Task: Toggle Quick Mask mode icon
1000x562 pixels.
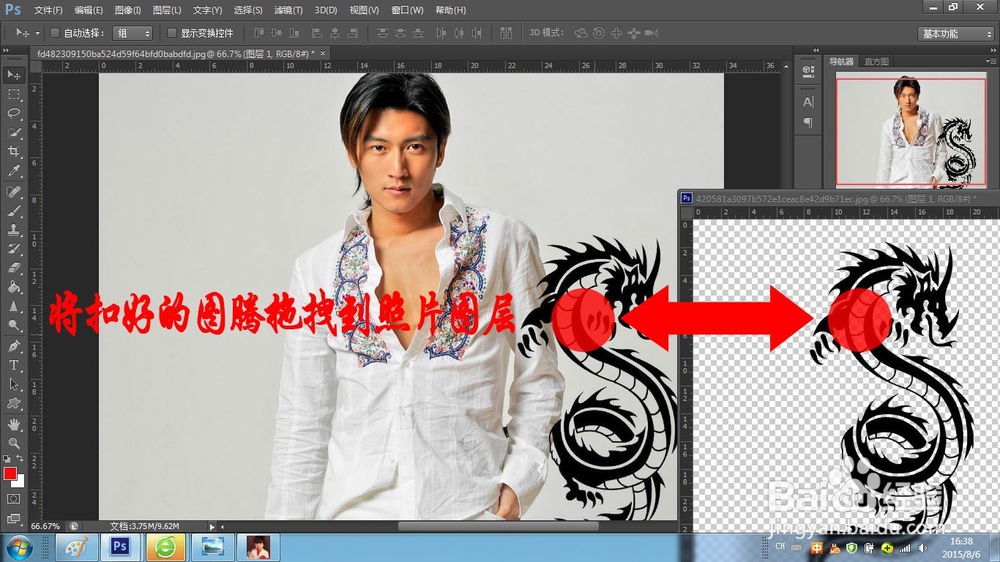Action: click(x=13, y=499)
